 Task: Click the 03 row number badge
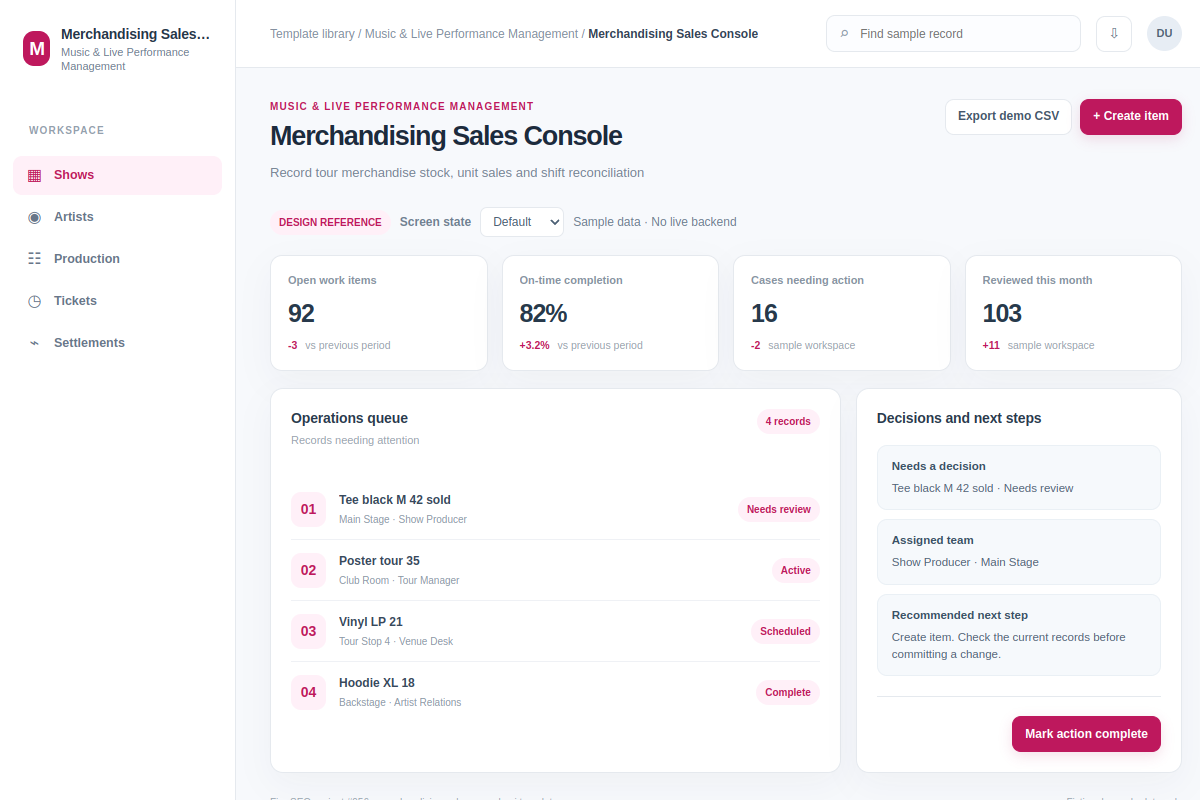coord(308,631)
